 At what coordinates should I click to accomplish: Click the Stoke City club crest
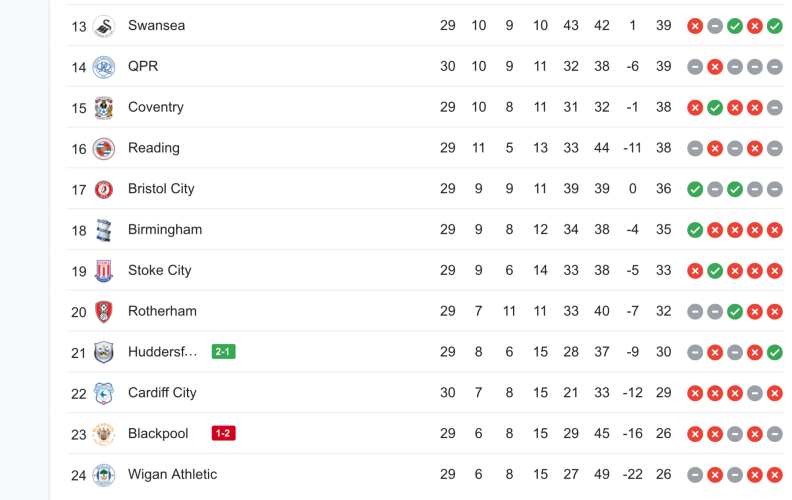[x=104, y=271]
